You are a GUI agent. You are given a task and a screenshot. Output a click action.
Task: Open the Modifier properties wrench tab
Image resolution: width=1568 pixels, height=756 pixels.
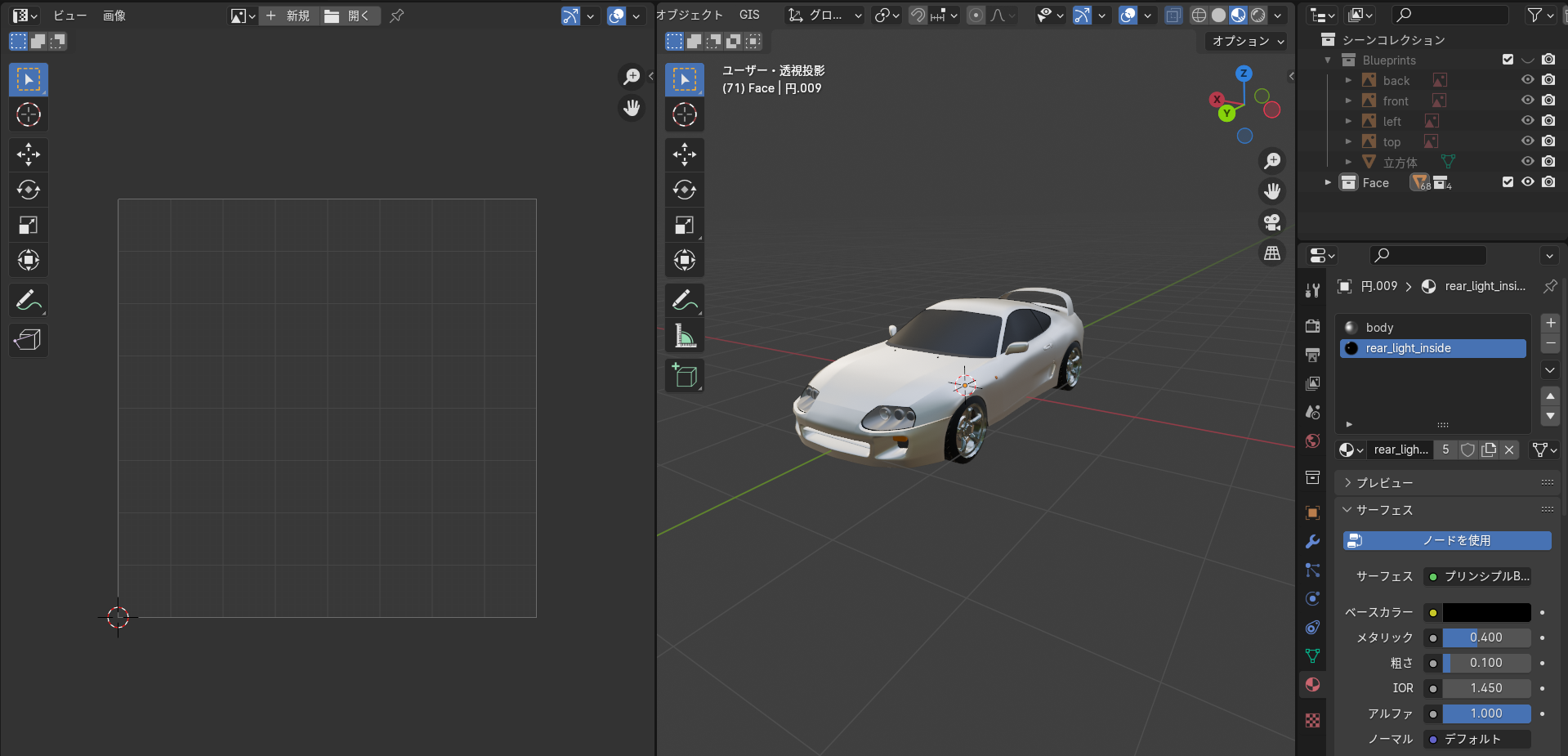tap(1312, 541)
